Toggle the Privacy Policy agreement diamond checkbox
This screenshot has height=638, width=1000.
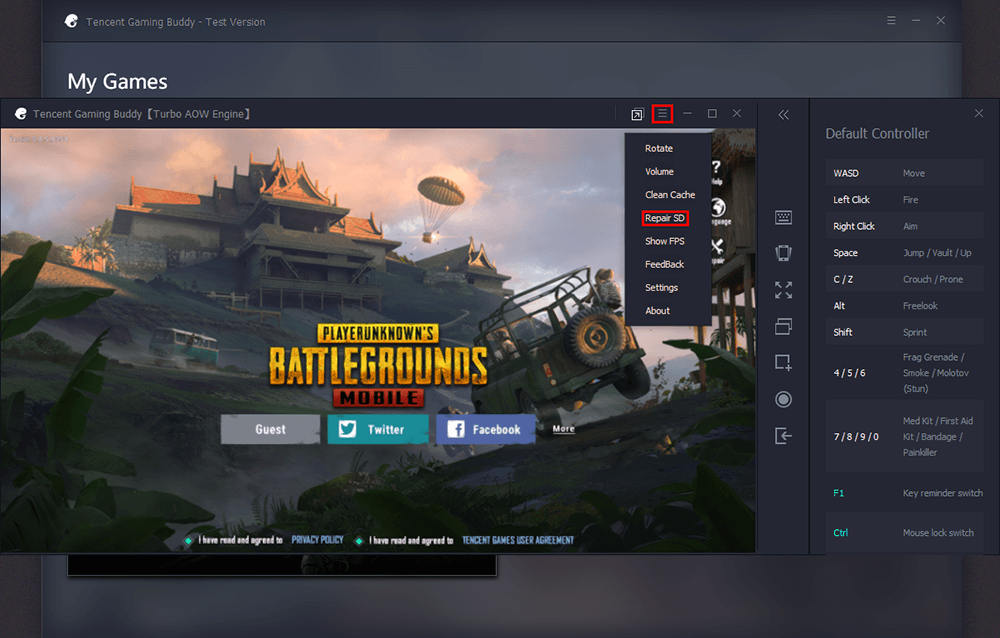(188, 540)
